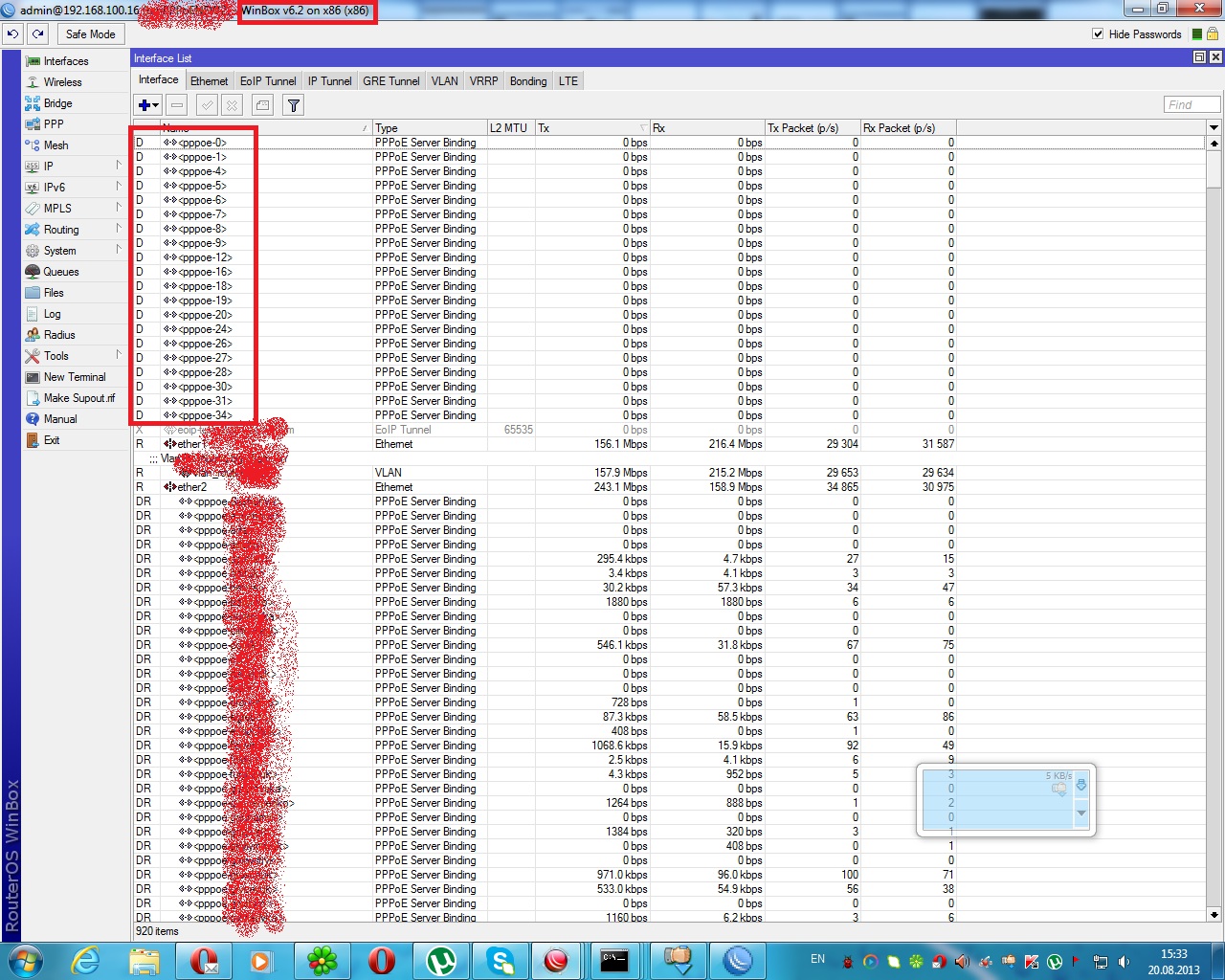Open the Interfaces menu in the sidebar
Screen dimensions: 1225x980
[x=65, y=61]
